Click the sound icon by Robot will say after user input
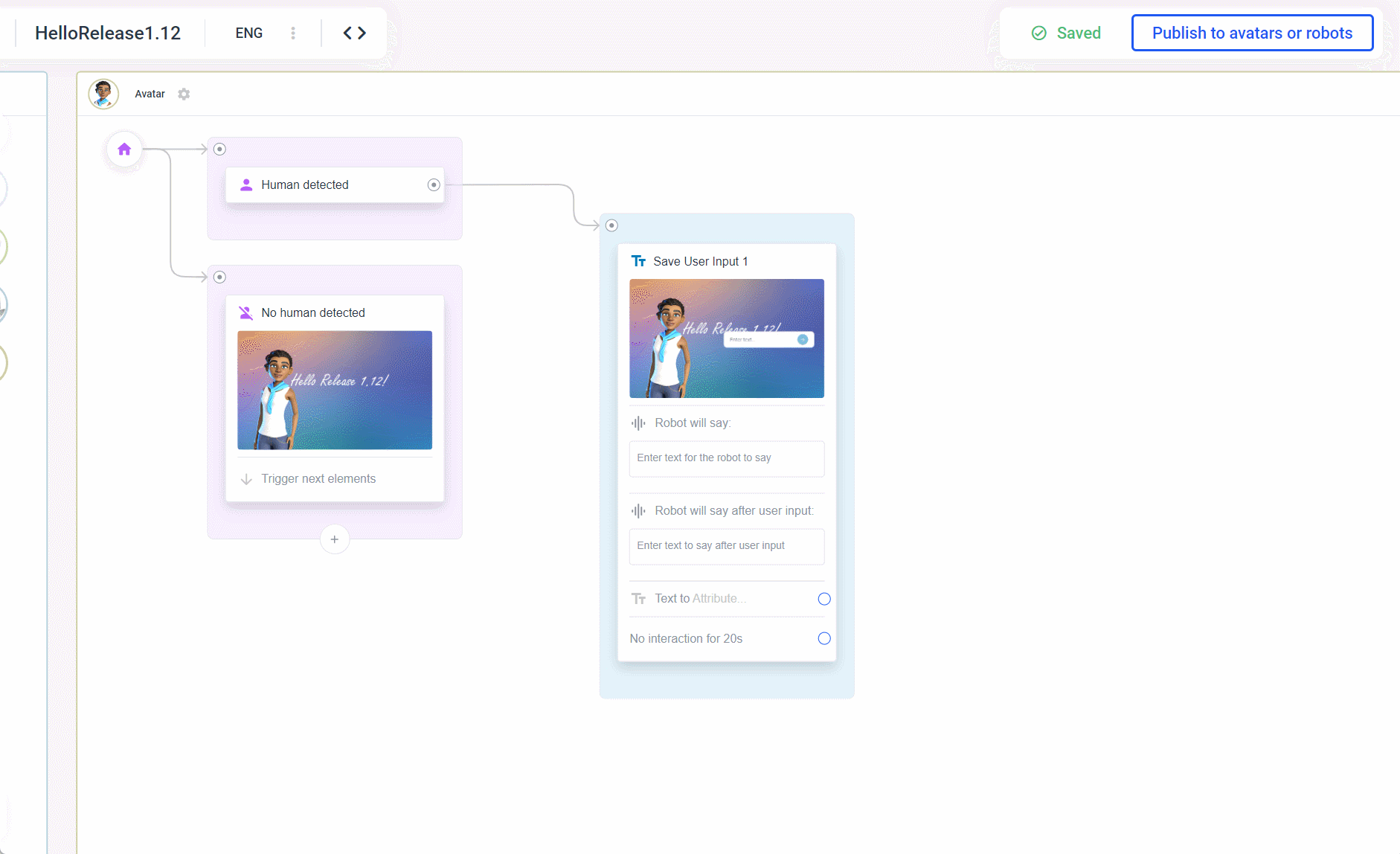The width and height of the screenshot is (1400, 854). pyautogui.click(x=638, y=511)
